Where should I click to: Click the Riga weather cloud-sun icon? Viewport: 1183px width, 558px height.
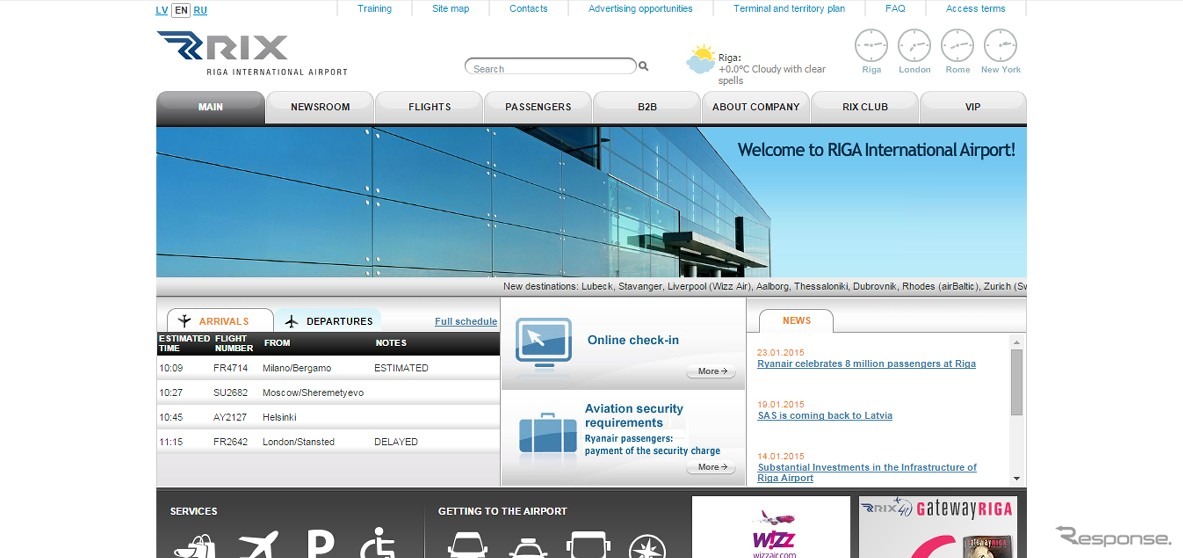coord(701,60)
